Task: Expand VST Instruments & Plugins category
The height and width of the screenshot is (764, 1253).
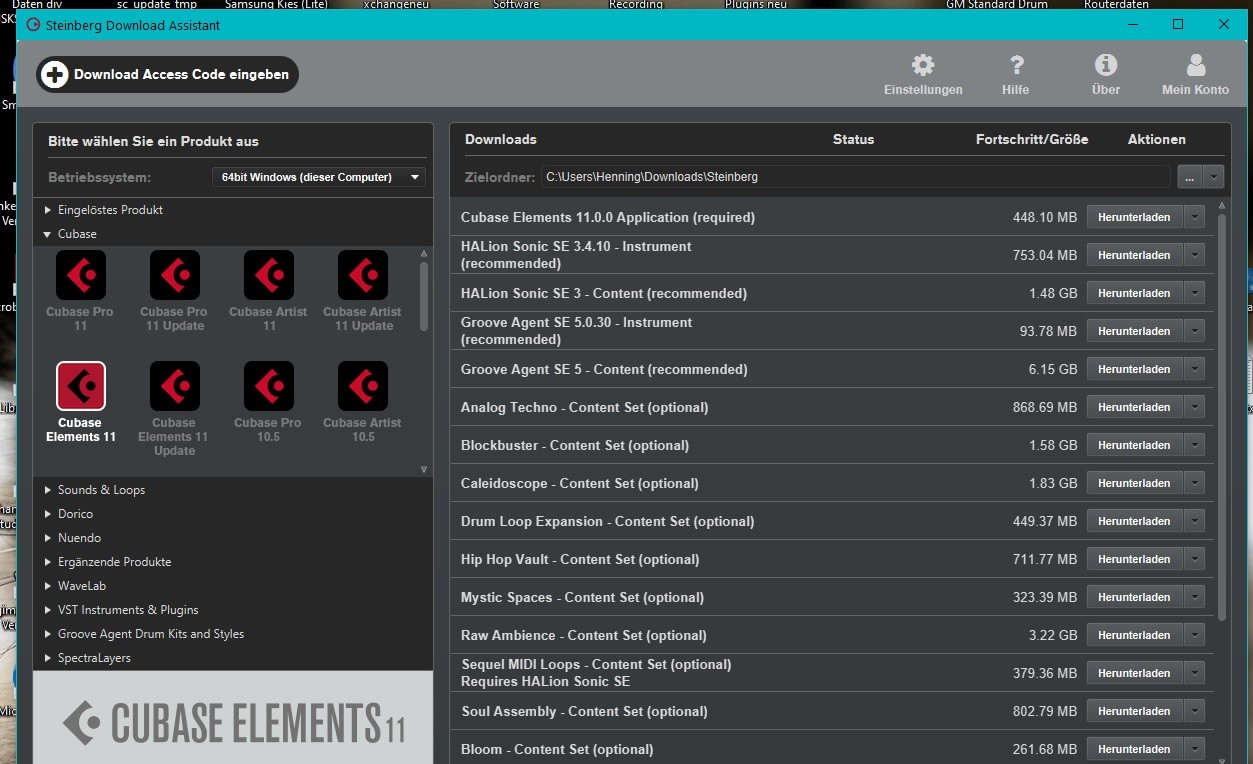Action: [x=48, y=610]
